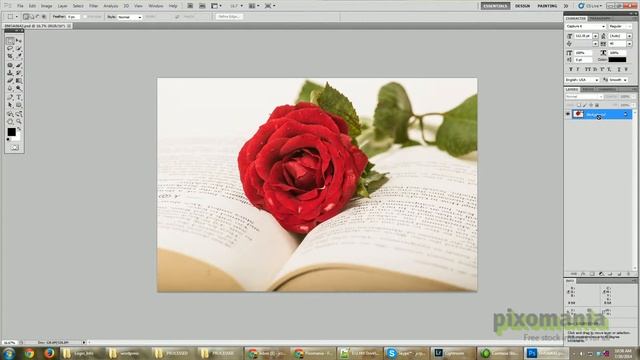640x360 pixels.
Task: Select the Quick Selection tool
Action: pyautogui.click(x=19, y=48)
